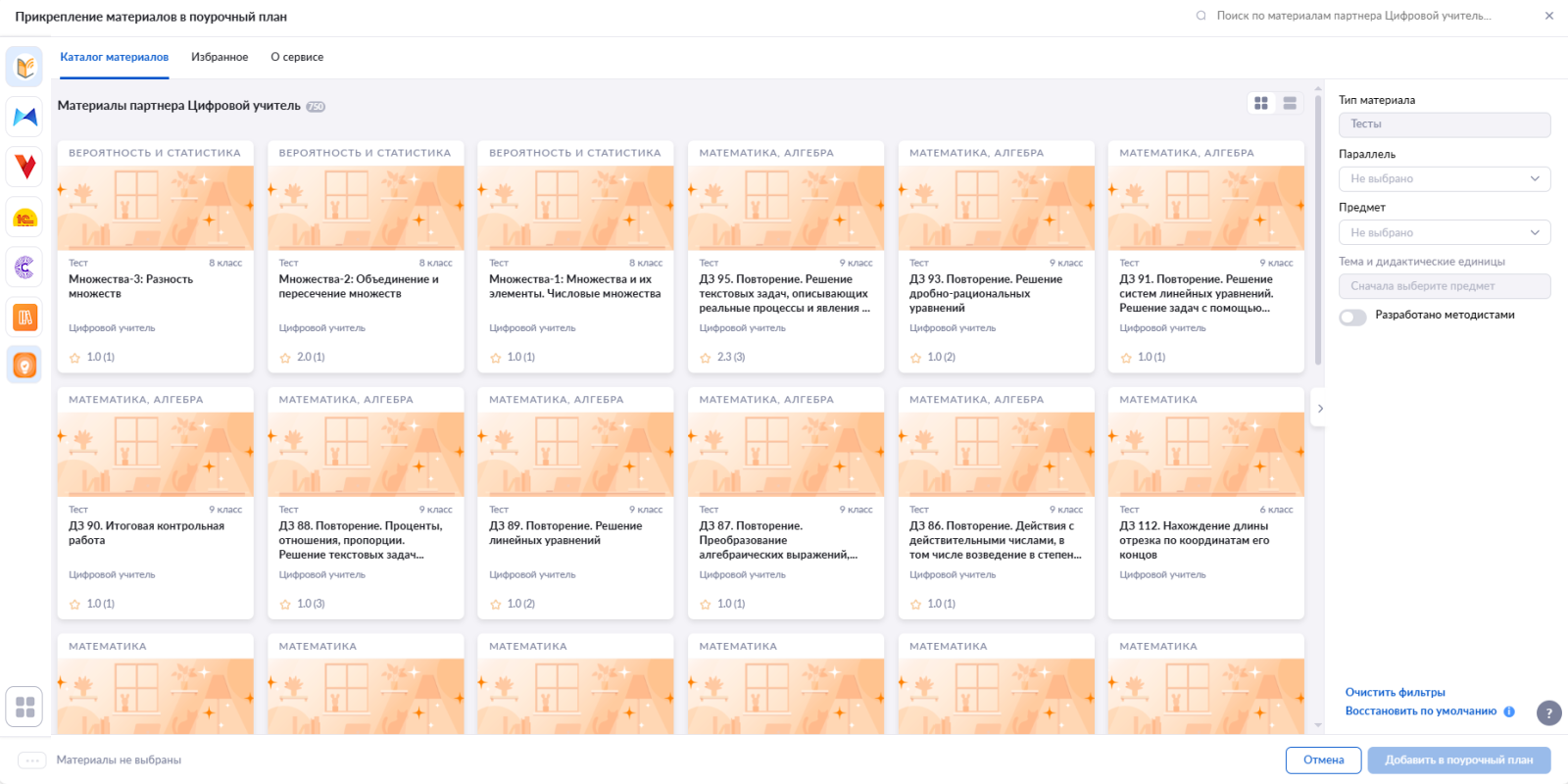Switch to the Избранное tab
The height and width of the screenshot is (784, 1568).
tap(220, 57)
